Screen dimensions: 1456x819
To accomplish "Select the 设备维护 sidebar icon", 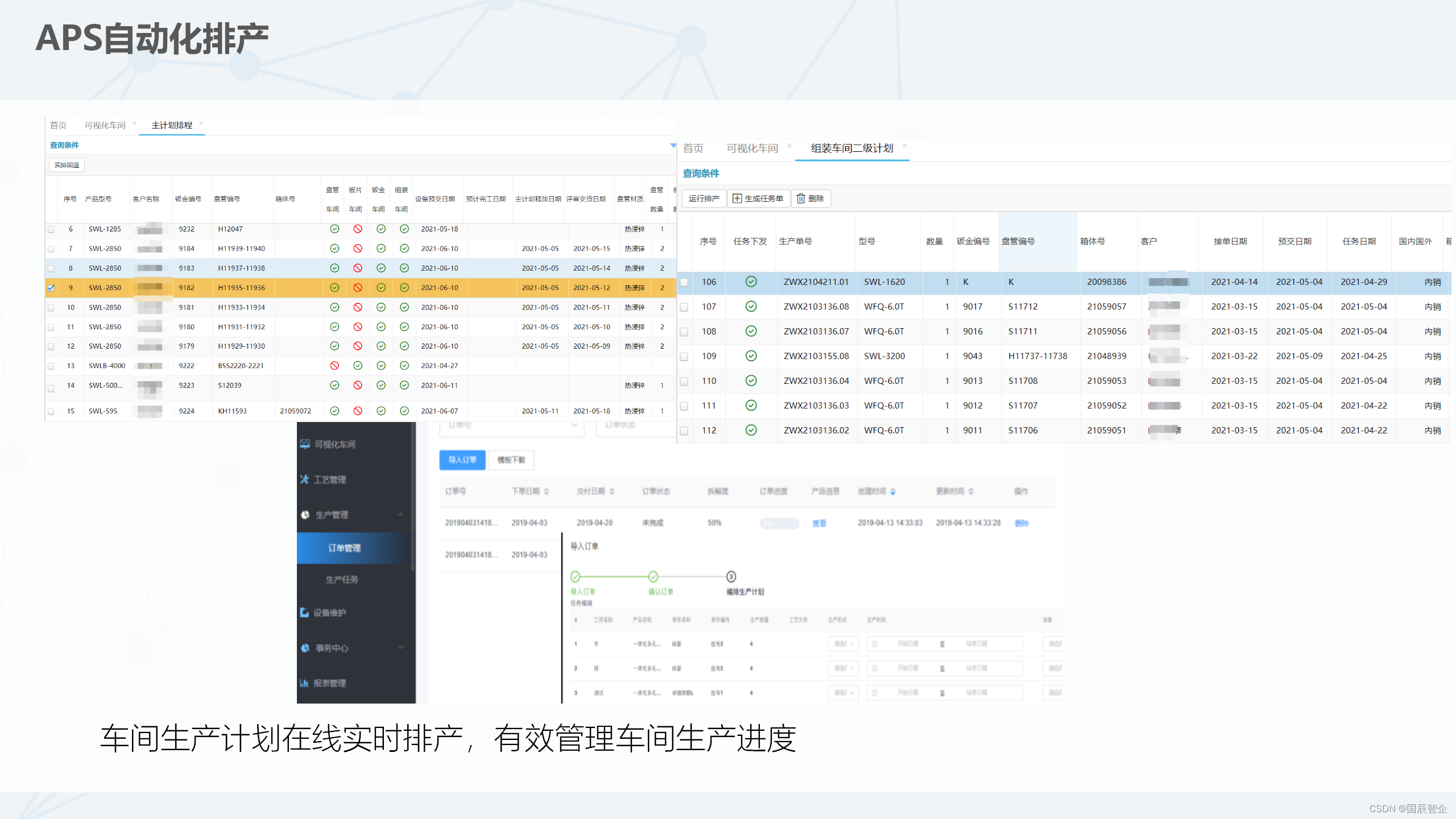I will click(x=304, y=613).
